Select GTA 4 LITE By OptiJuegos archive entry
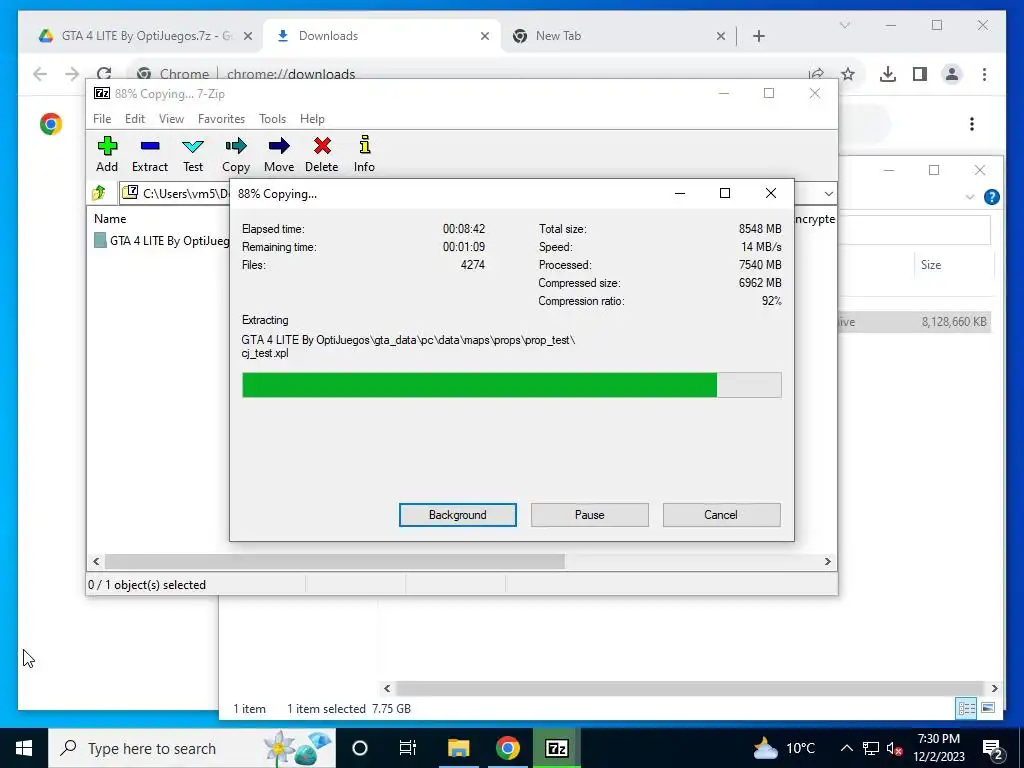The width and height of the screenshot is (1024, 768). 162,240
